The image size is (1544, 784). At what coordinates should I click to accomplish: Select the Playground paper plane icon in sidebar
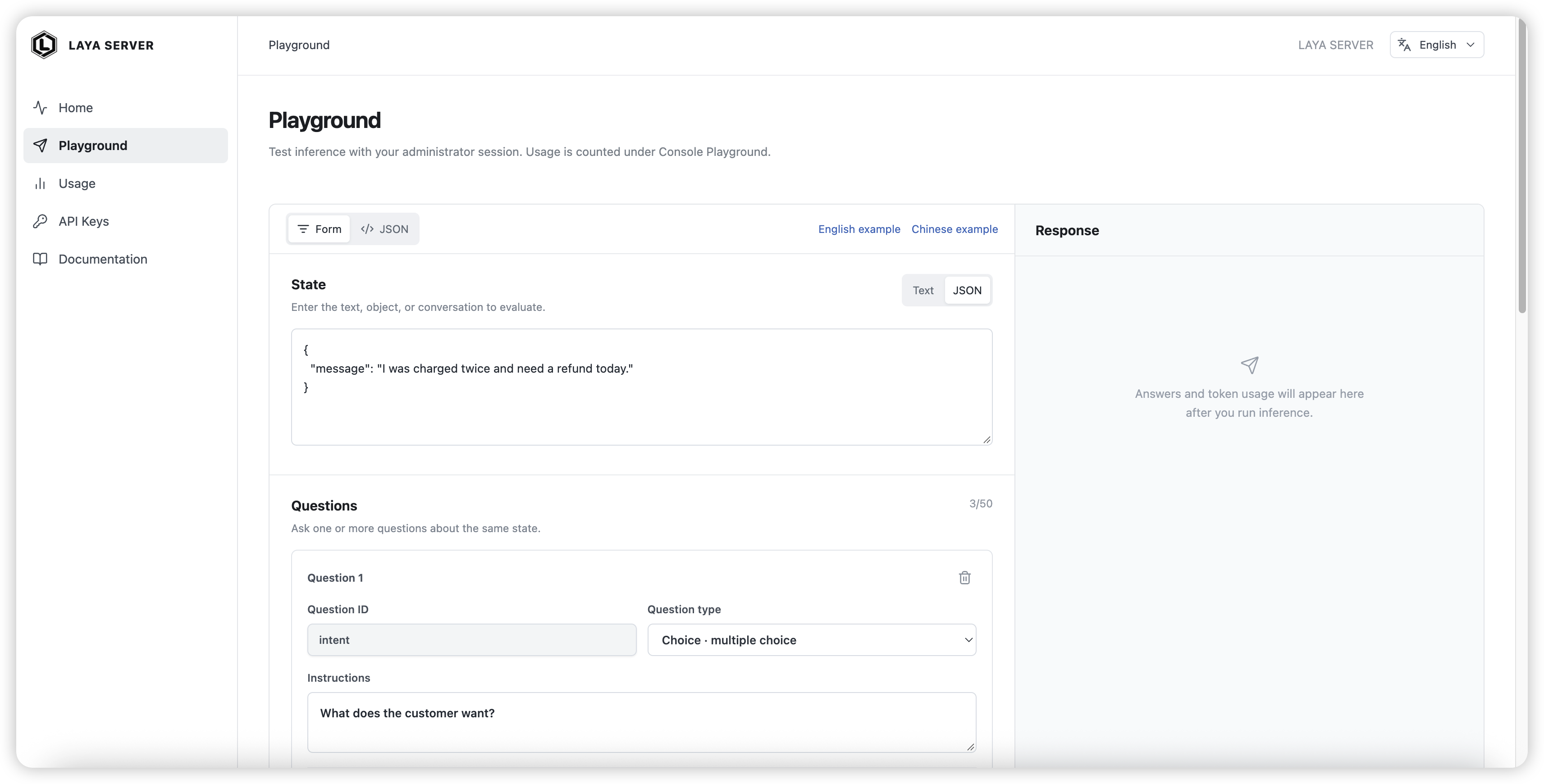coord(40,146)
